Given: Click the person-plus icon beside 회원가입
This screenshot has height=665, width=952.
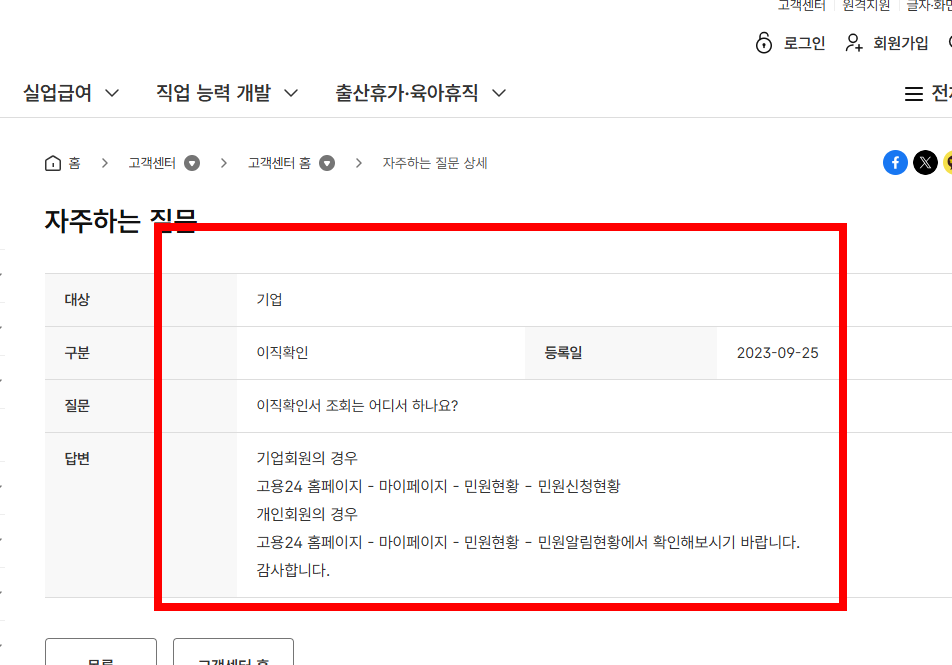Looking at the screenshot, I should [855, 42].
